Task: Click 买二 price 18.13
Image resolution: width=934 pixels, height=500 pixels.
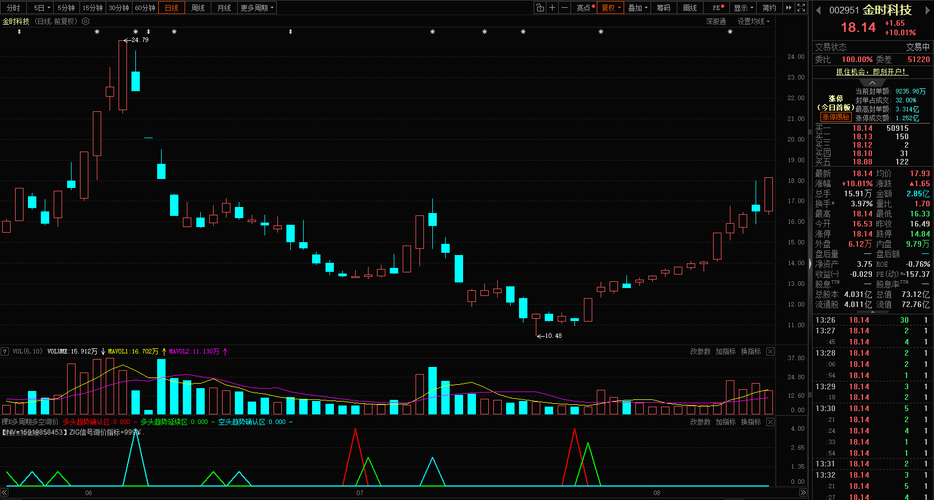Action: [862, 136]
